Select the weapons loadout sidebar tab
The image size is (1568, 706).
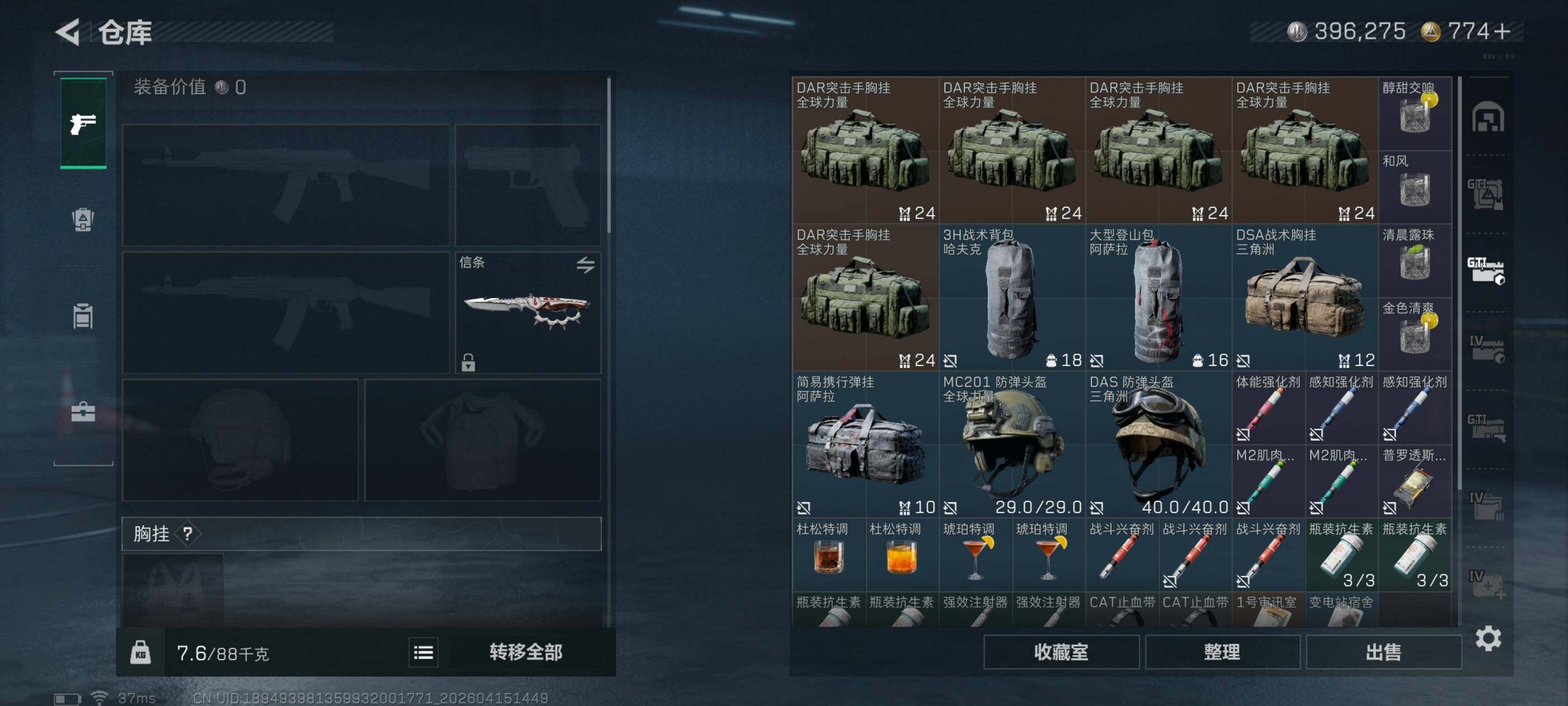(83, 123)
